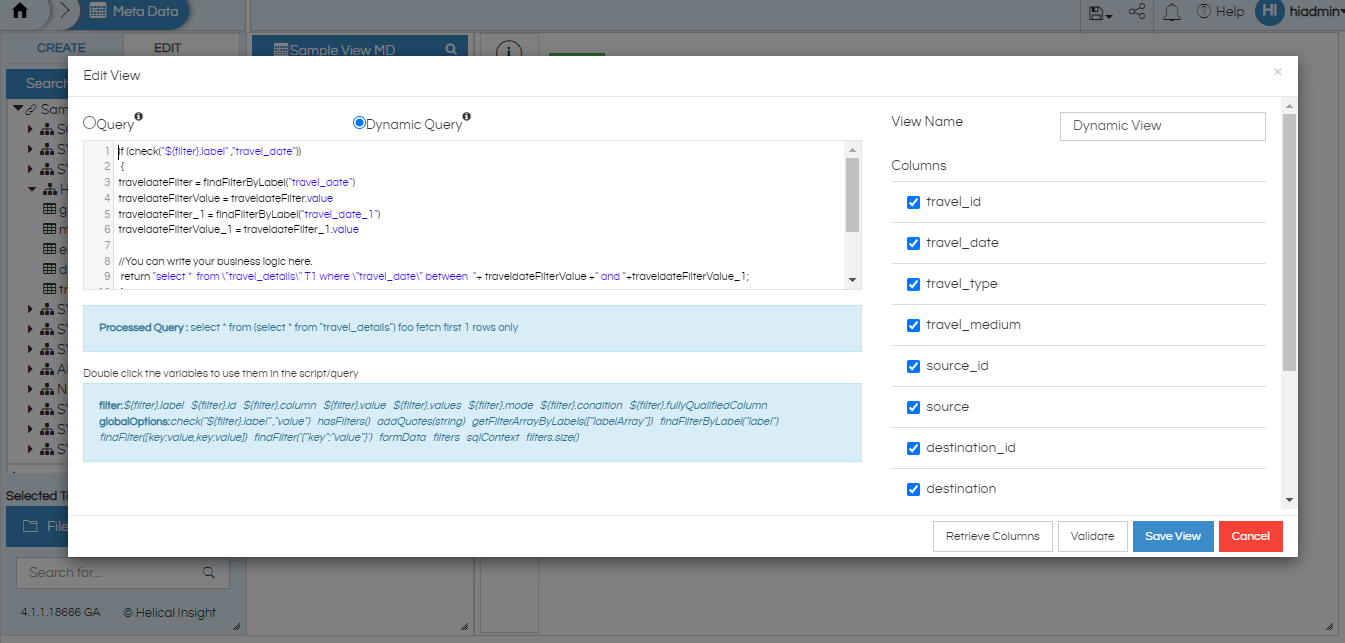Go to the home page icon

[x=18, y=11]
